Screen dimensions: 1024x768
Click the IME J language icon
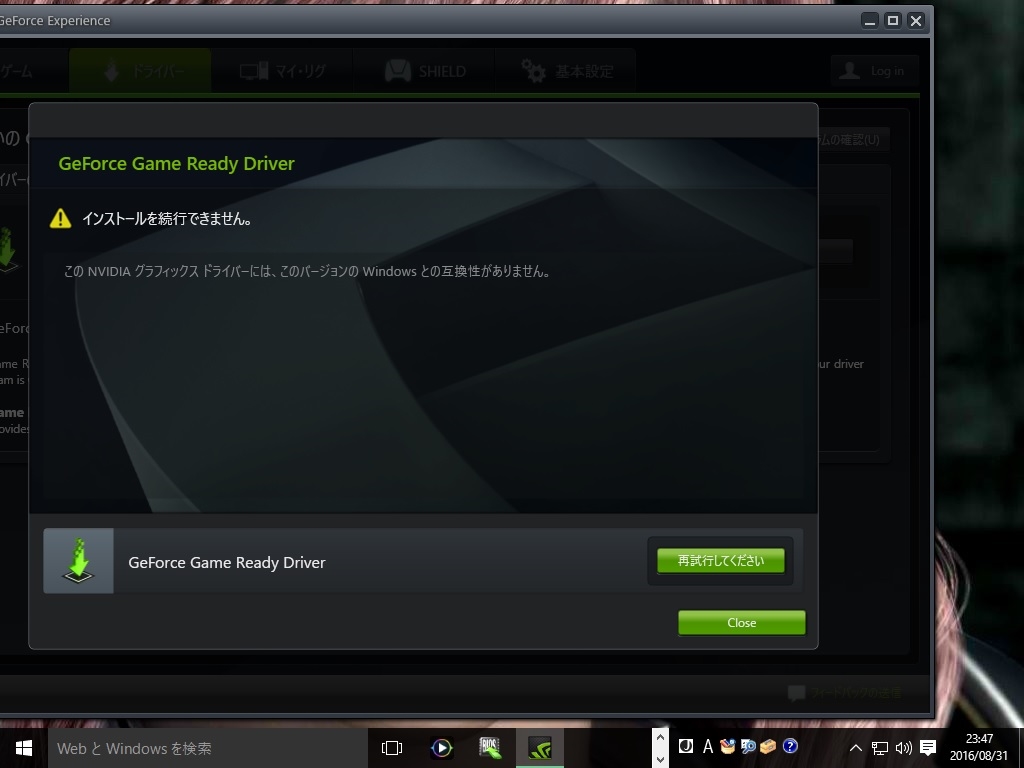pyautogui.click(x=686, y=746)
